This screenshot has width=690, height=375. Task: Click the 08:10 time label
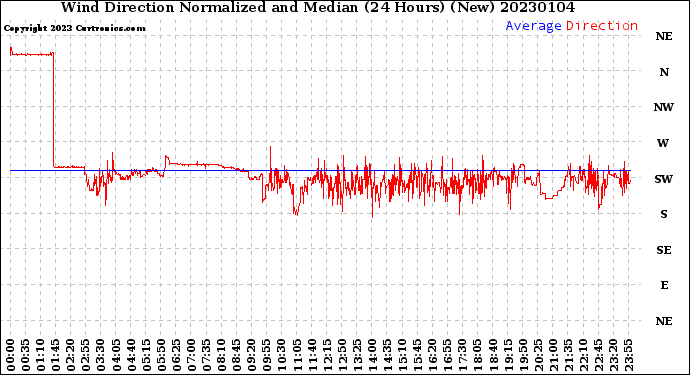(x=221, y=355)
